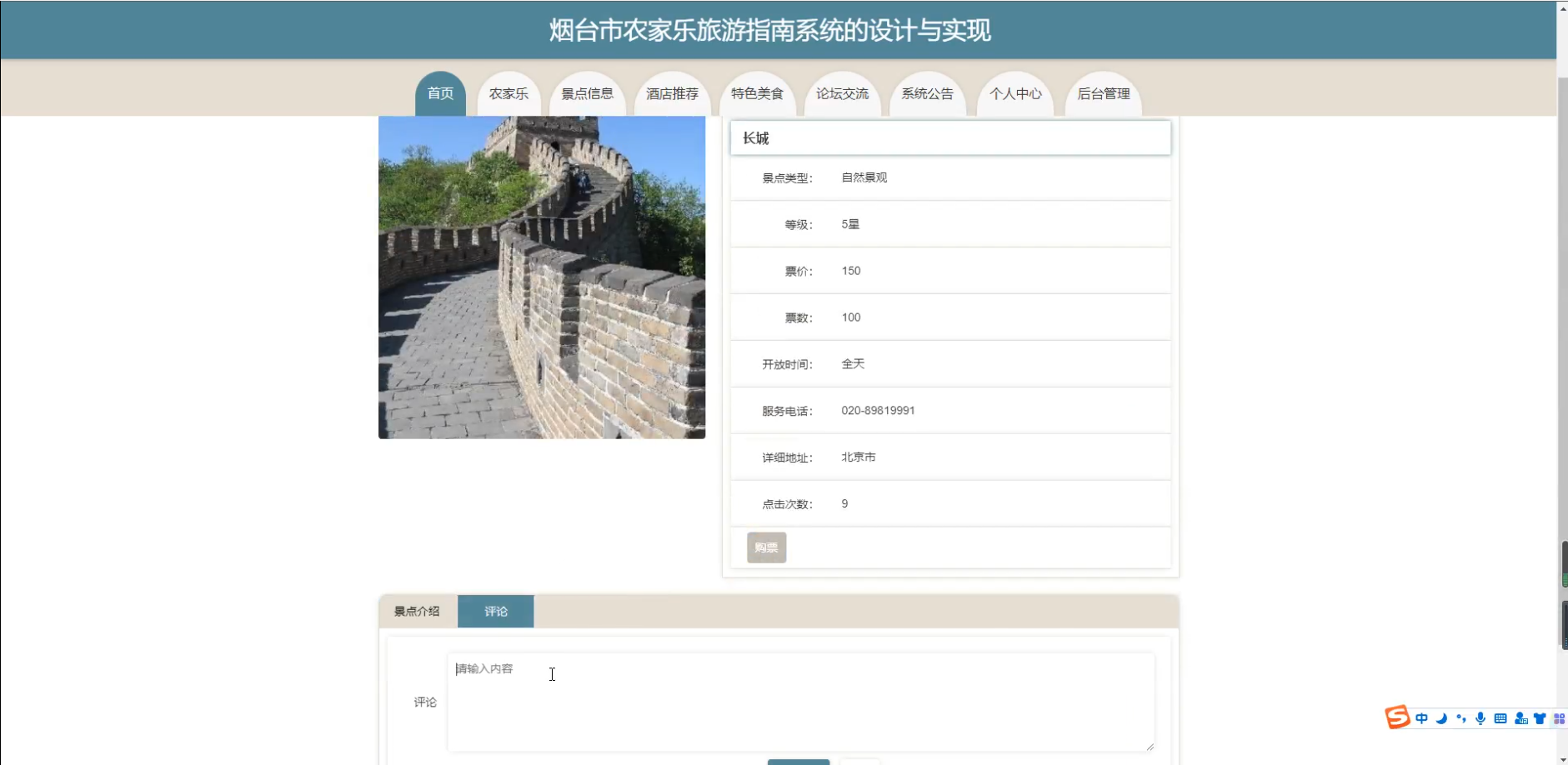1568x765 pixels.
Task: Toggle the Sogou moon half-width icon
Action: 1441,718
